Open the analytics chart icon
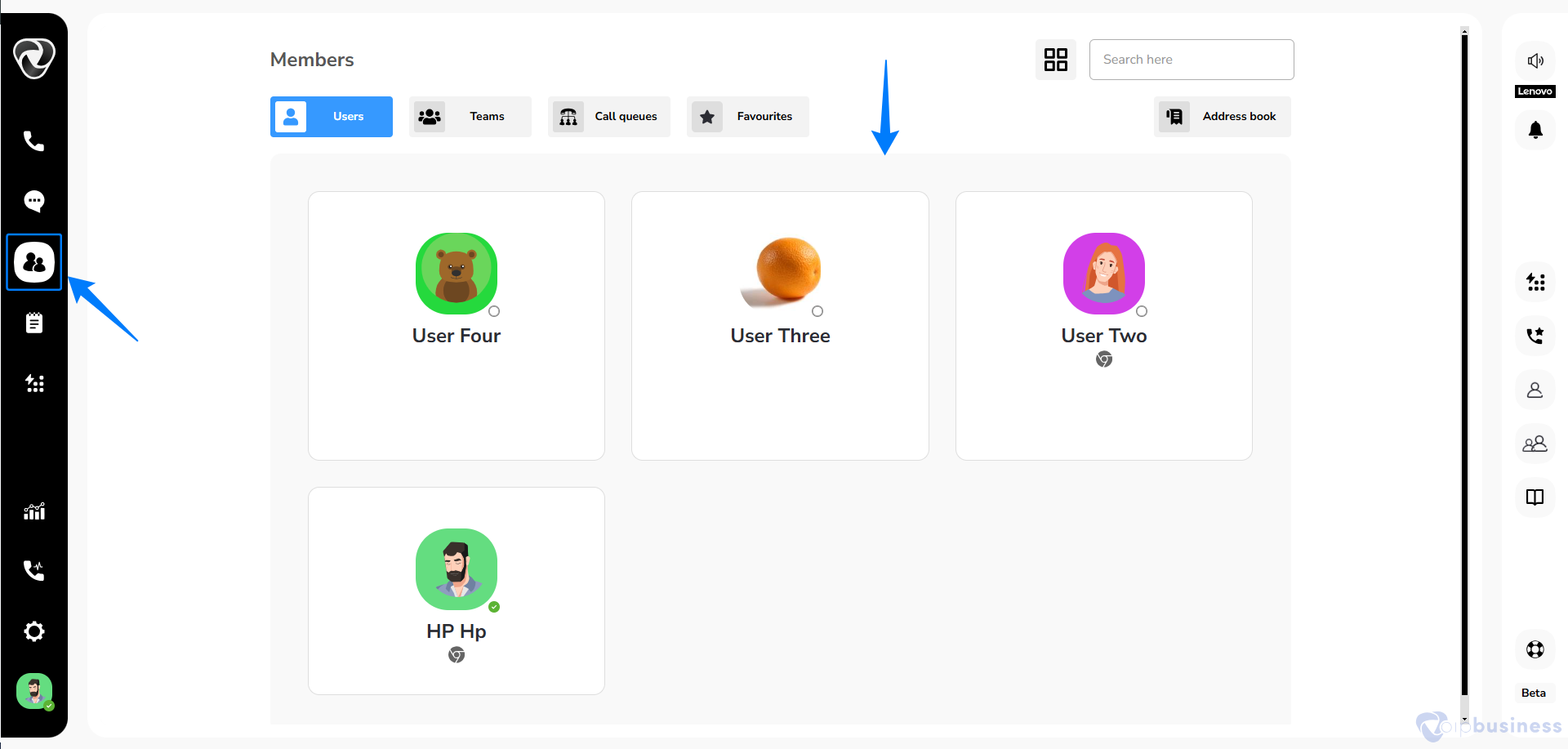This screenshot has width=1568, height=749. (x=33, y=511)
